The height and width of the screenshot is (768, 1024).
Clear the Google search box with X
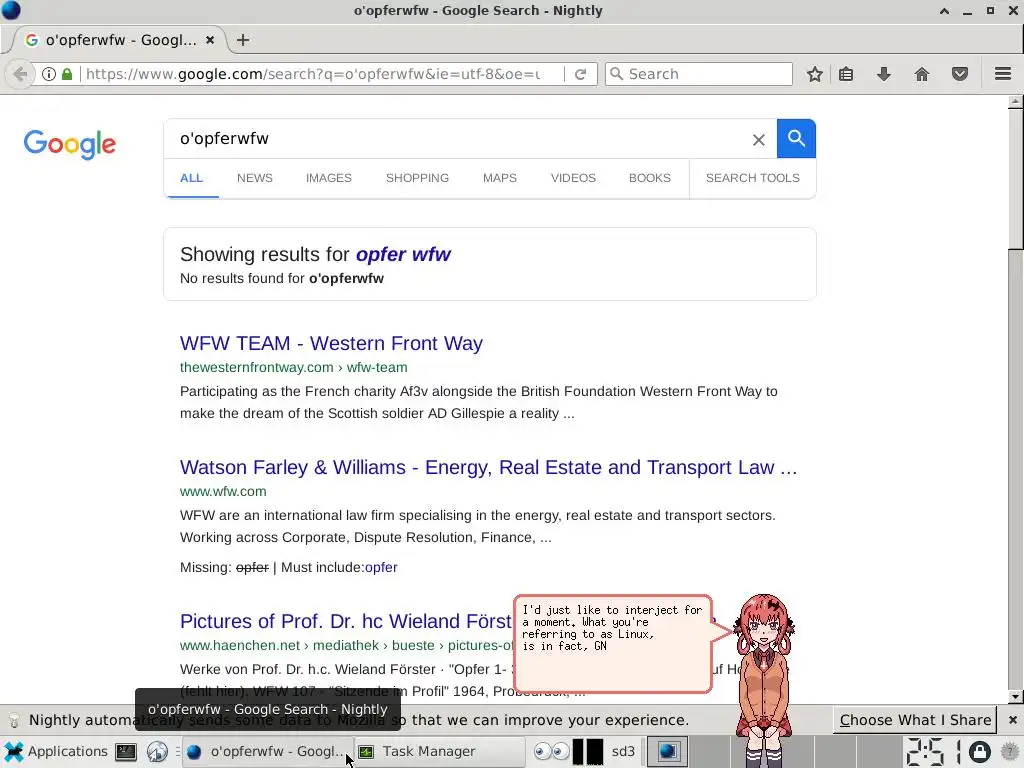[x=758, y=139]
